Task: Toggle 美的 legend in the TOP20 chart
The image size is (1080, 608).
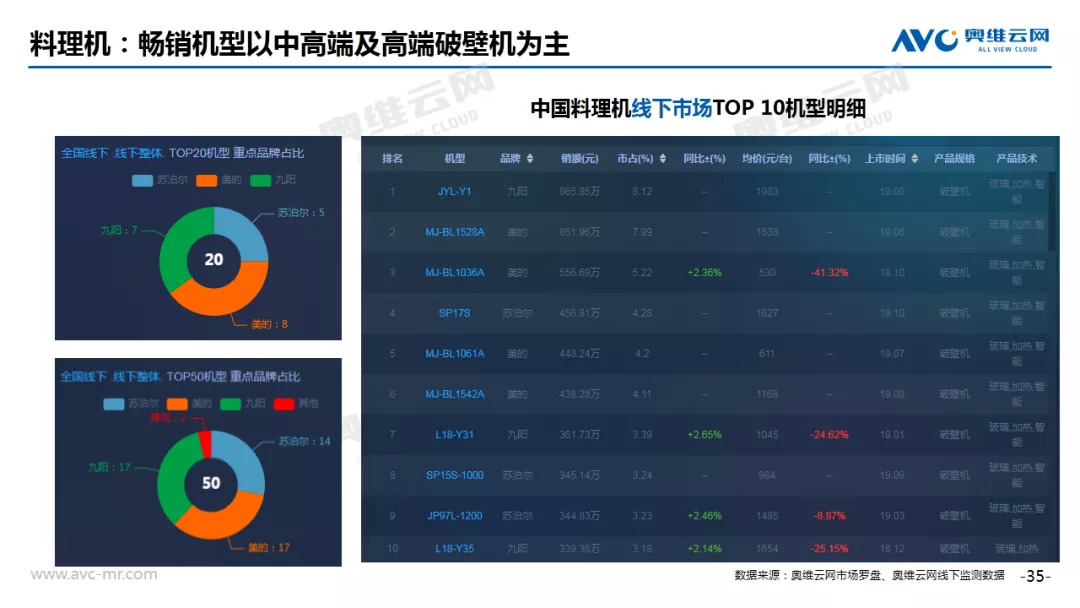Action: click(218, 180)
